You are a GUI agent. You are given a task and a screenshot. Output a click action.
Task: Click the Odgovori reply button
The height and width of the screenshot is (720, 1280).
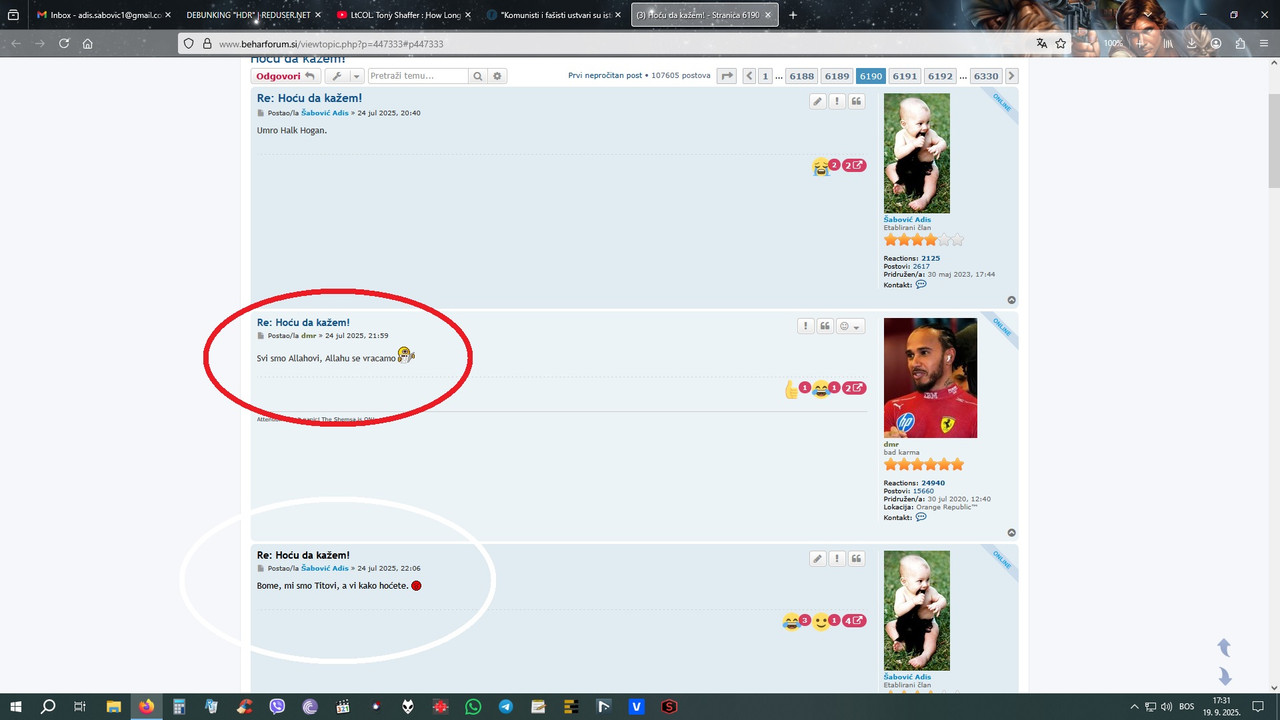pos(285,76)
